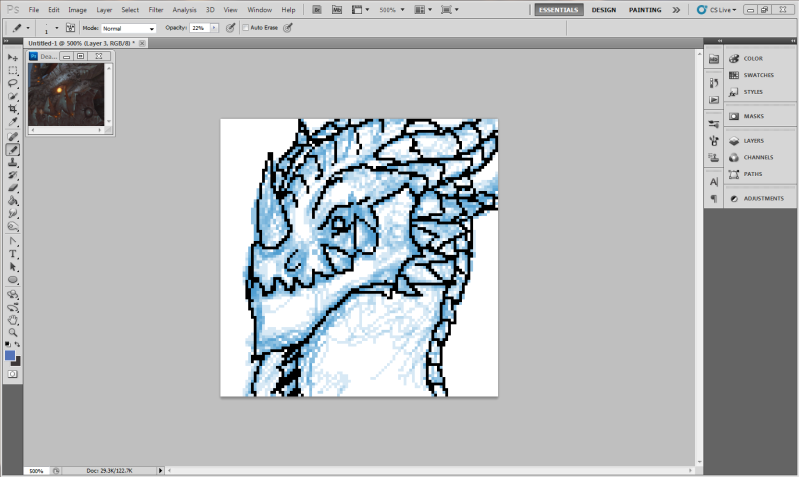This screenshot has height=477, width=799.
Task: Select the Eyedropper tool
Action: point(13,121)
